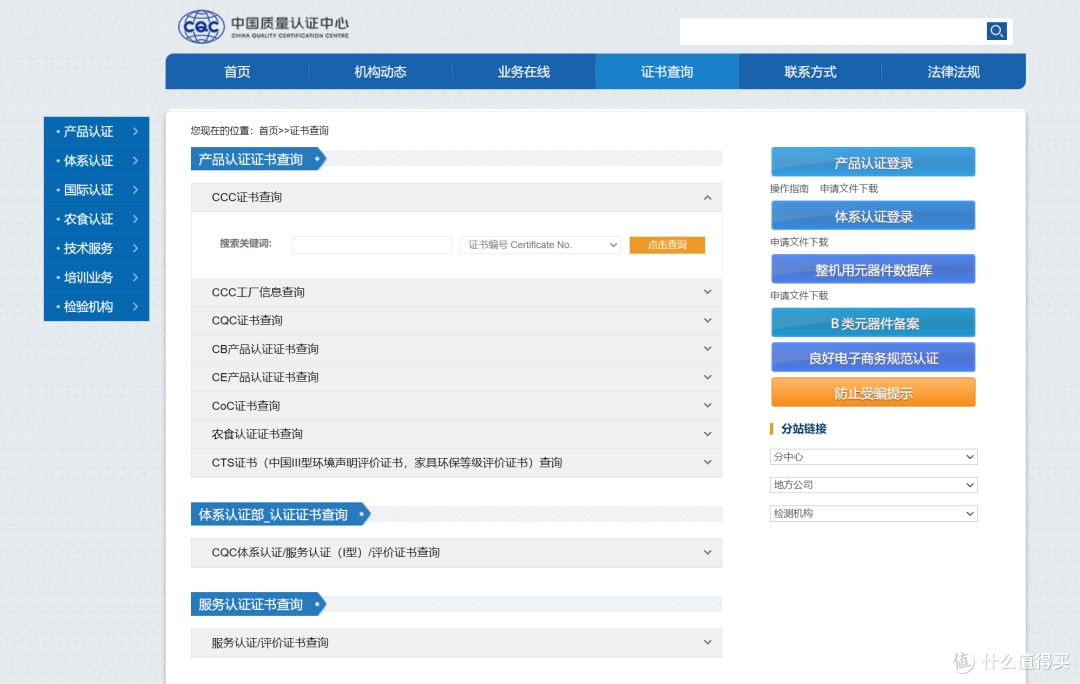
Task: Expand the CQC证书查询 row chevron
Action: coord(707,320)
